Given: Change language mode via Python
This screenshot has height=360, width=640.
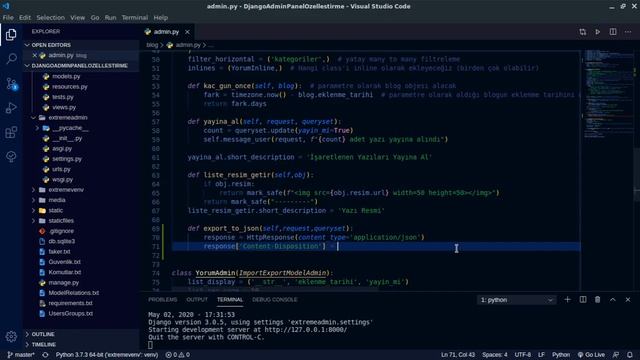Looking at the screenshot, I should [x=561, y=355].
